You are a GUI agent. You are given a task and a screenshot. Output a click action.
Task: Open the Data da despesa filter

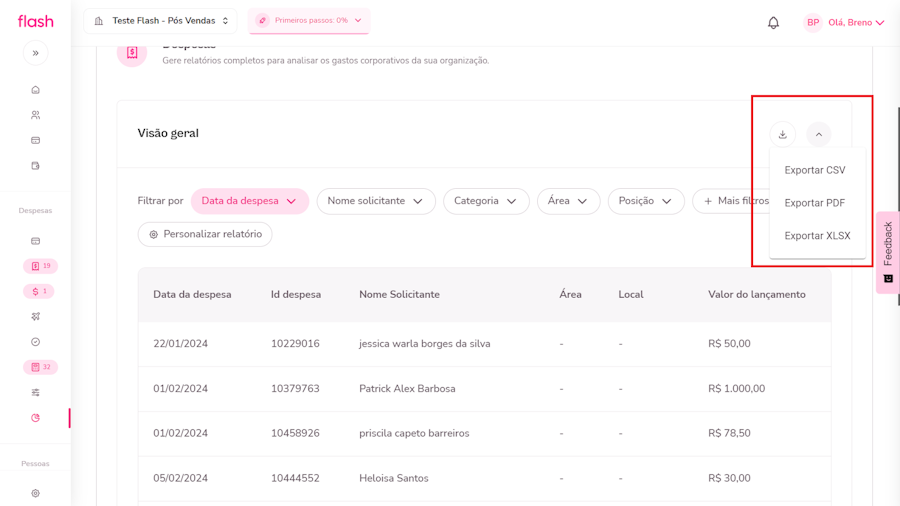249,201
